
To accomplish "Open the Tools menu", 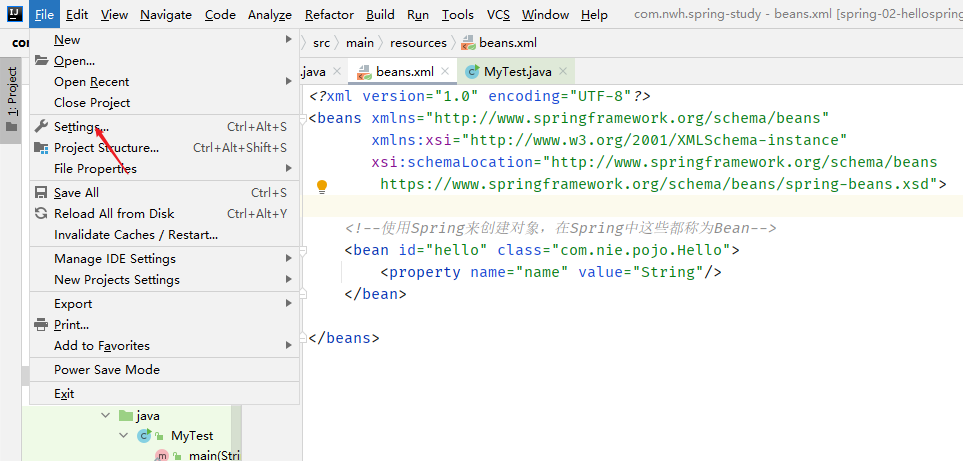I will tap(458, 15).
